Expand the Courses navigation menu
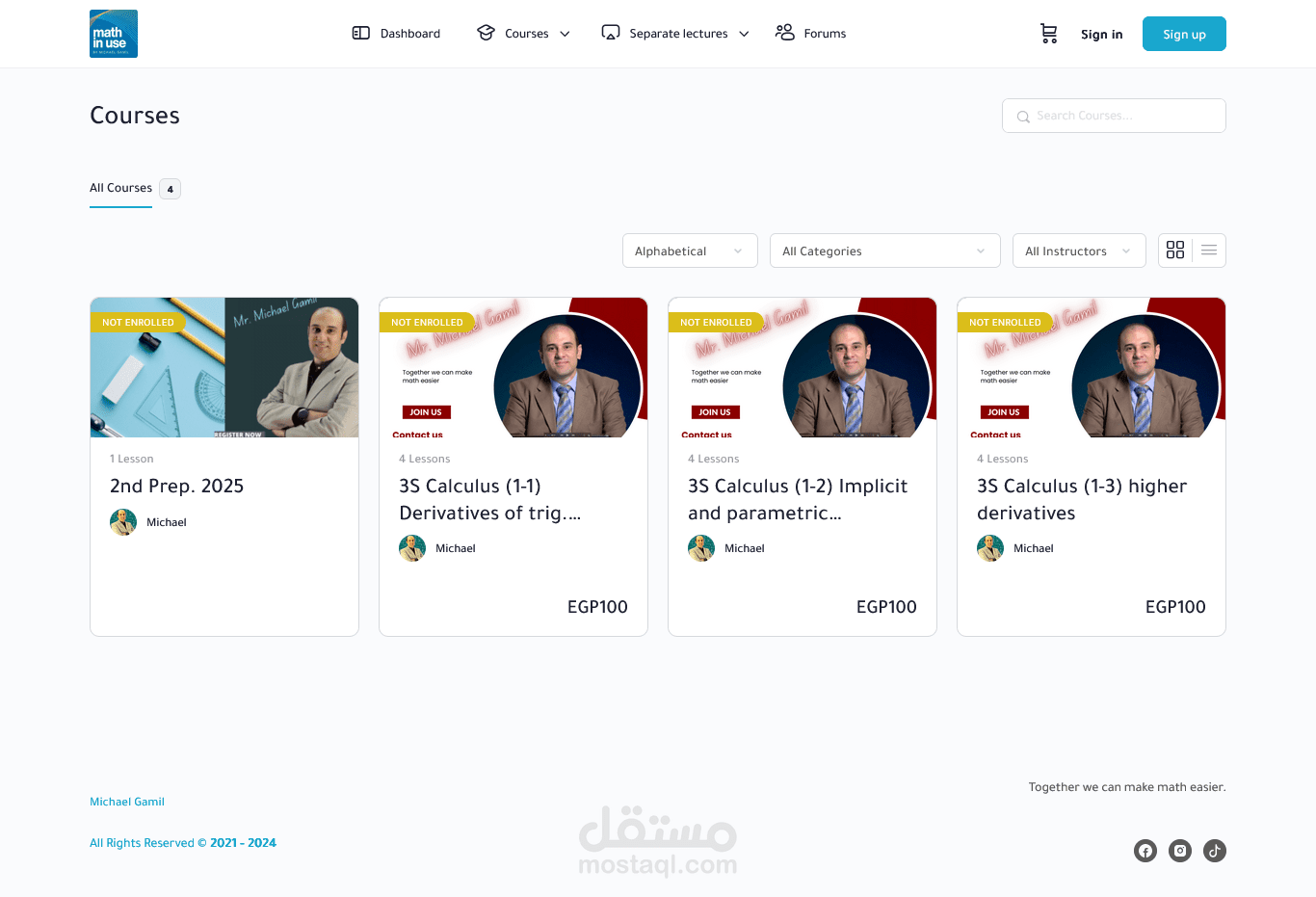The width and height of the screenshot is (1316, 897). click(x=523, y=33)
